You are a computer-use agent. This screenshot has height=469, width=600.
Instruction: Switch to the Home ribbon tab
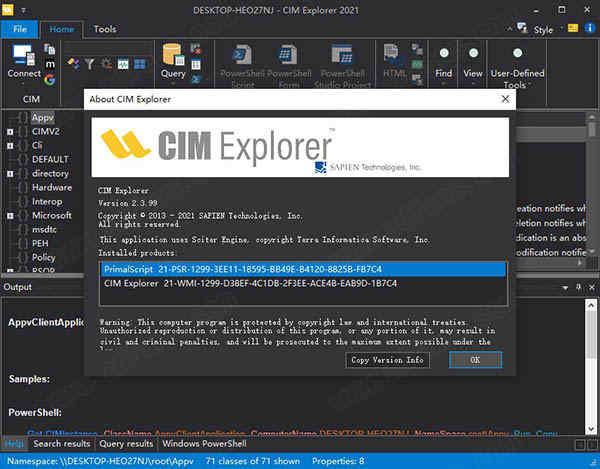(61, 29)
